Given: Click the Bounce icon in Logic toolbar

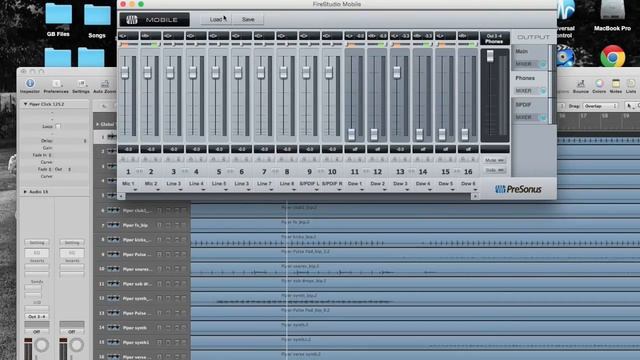Looking at the screenshot, I should (x=580, y=86).
